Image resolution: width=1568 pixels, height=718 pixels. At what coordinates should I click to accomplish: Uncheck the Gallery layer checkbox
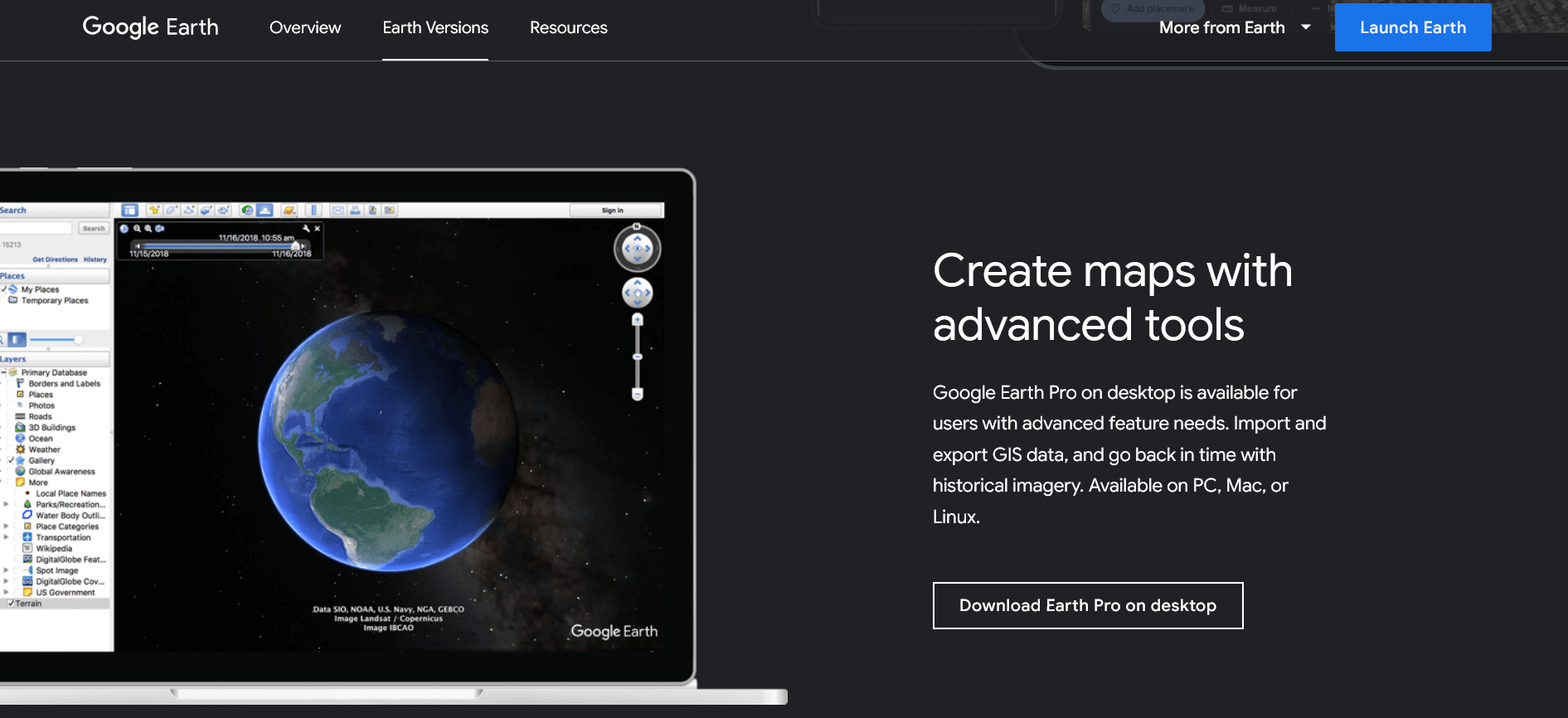coord(11,460)
